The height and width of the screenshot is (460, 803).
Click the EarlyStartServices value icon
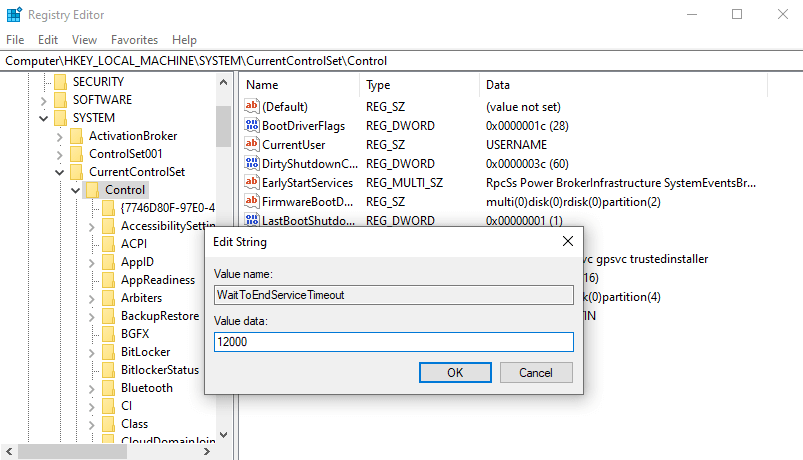click(251, 182)
